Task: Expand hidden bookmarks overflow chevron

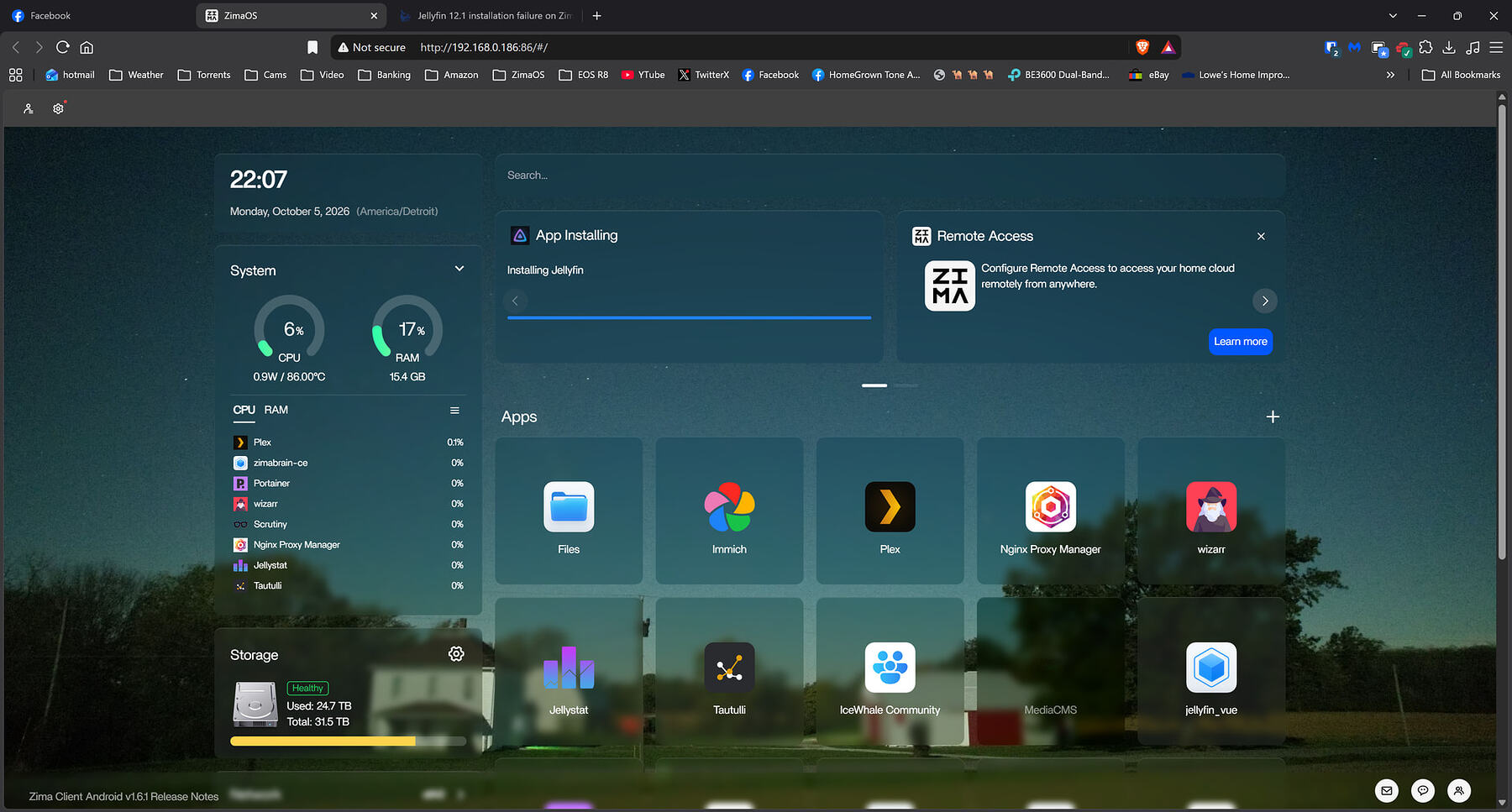Action: click(x=1390, y=75)
